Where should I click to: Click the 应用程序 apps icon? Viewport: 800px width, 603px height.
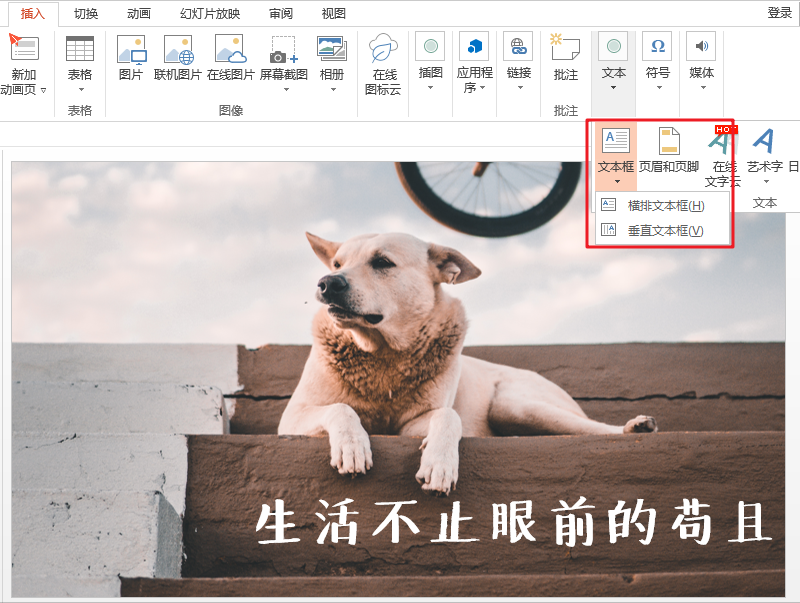coord(474,46)
